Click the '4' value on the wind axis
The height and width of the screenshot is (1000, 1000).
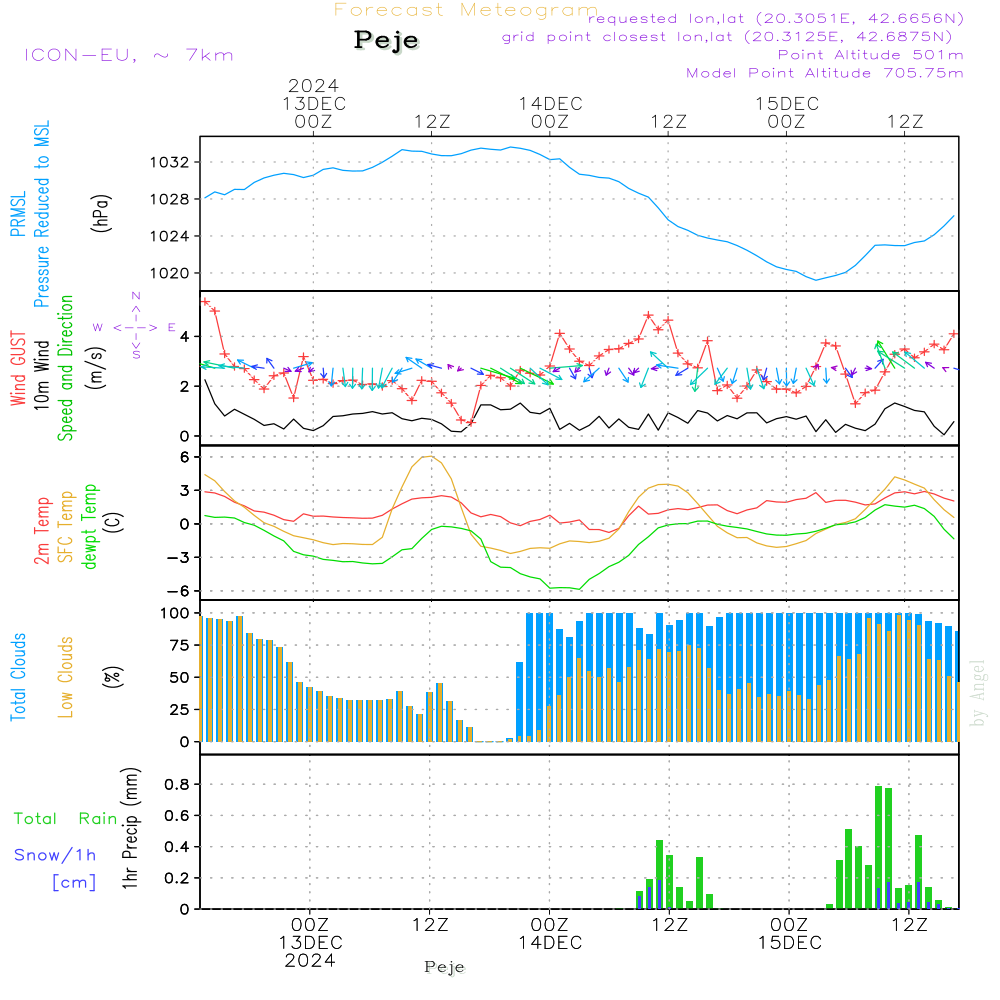pyautogui.click(x=185, y=337)
